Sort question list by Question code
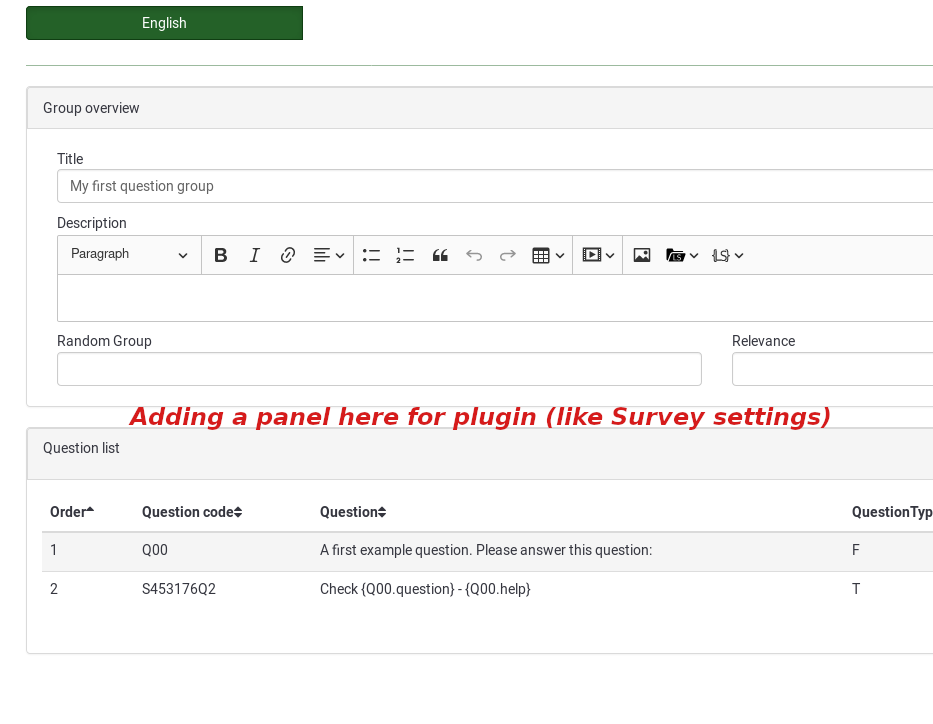Screen dimensions: 933x724 point(192,512)
